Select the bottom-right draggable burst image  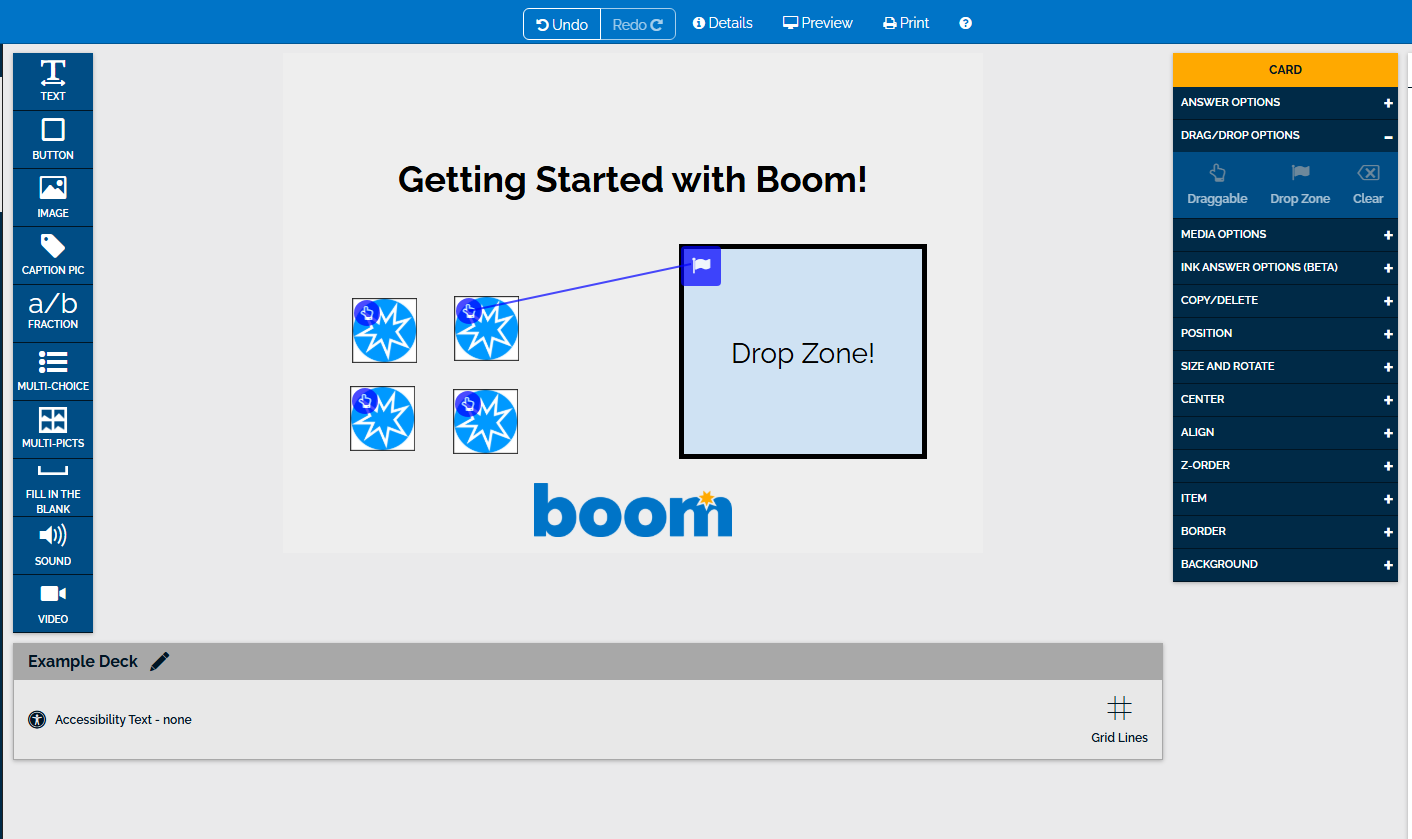(x=486, y=422)
